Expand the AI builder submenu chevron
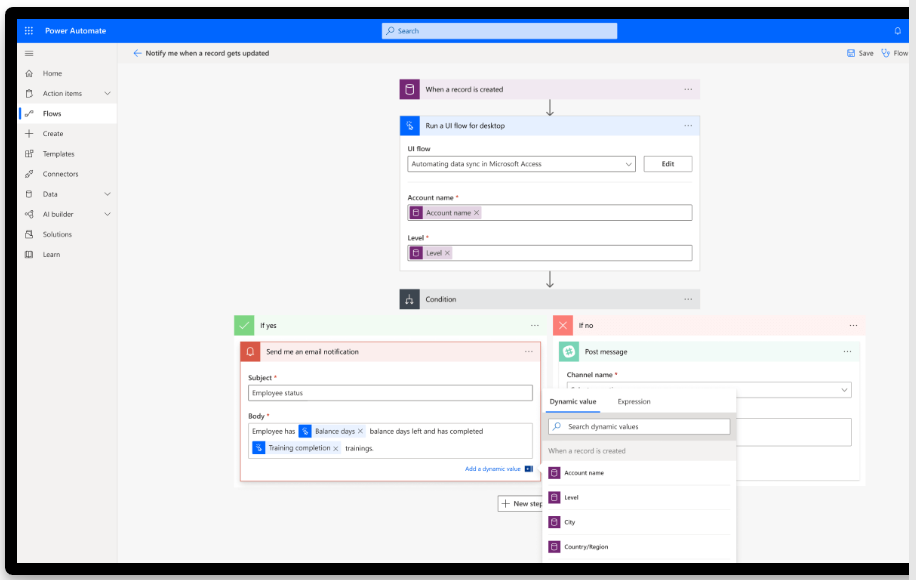The image size is (916, 580). 107,214
